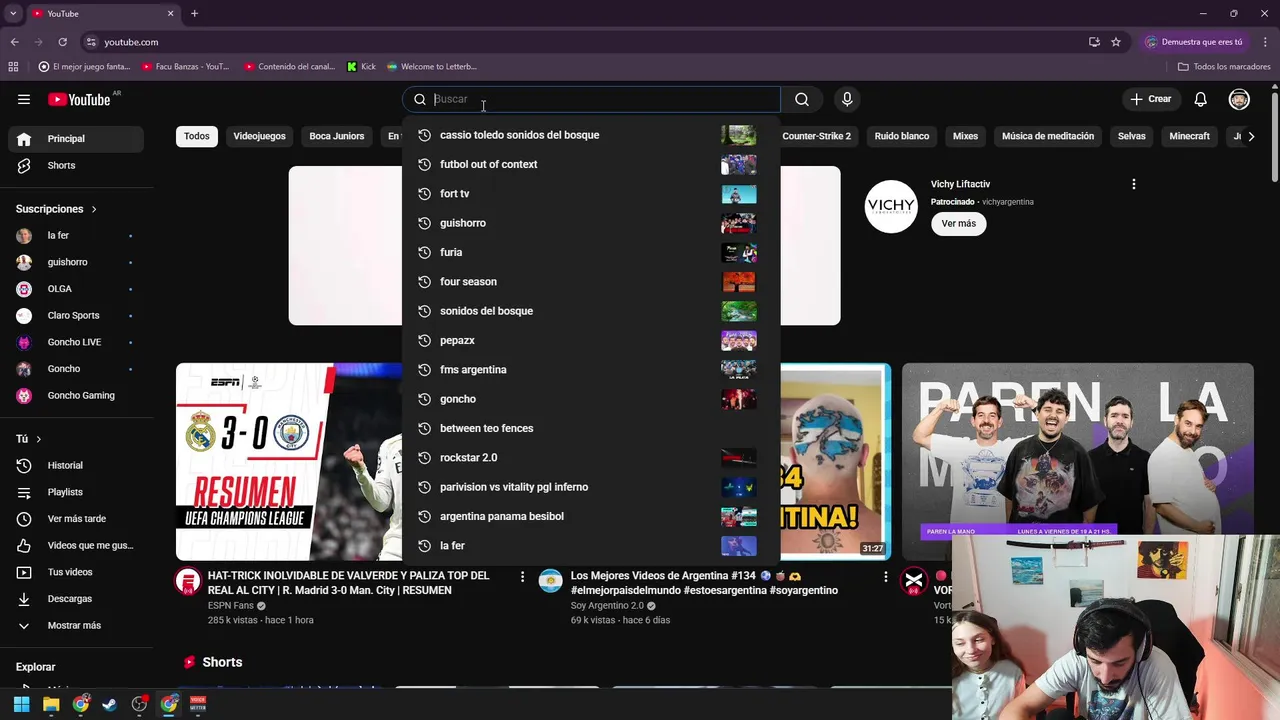Open File Explorer from taskbar
1280x720 pixels.
51,704
